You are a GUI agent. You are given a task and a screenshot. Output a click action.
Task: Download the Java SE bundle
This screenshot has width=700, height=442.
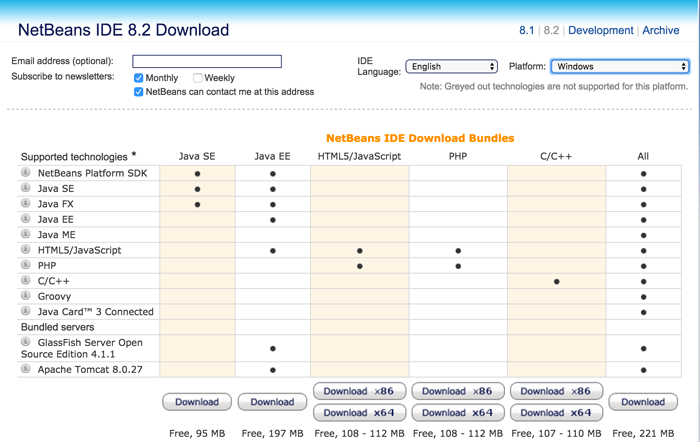point(197,402)
